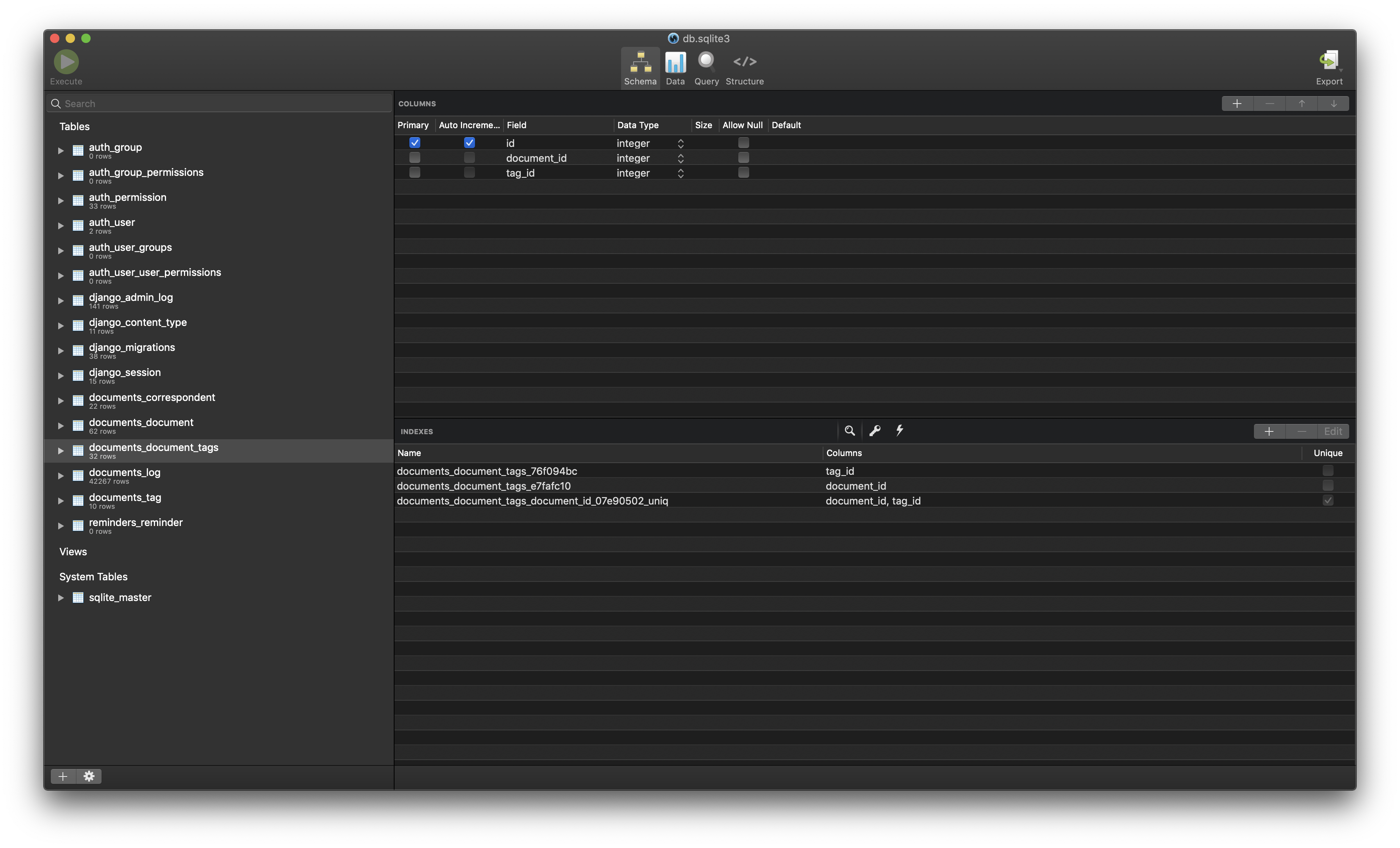Click the indexes Name column header
The width and height of the screenshot is (1400, 848).
609,453
